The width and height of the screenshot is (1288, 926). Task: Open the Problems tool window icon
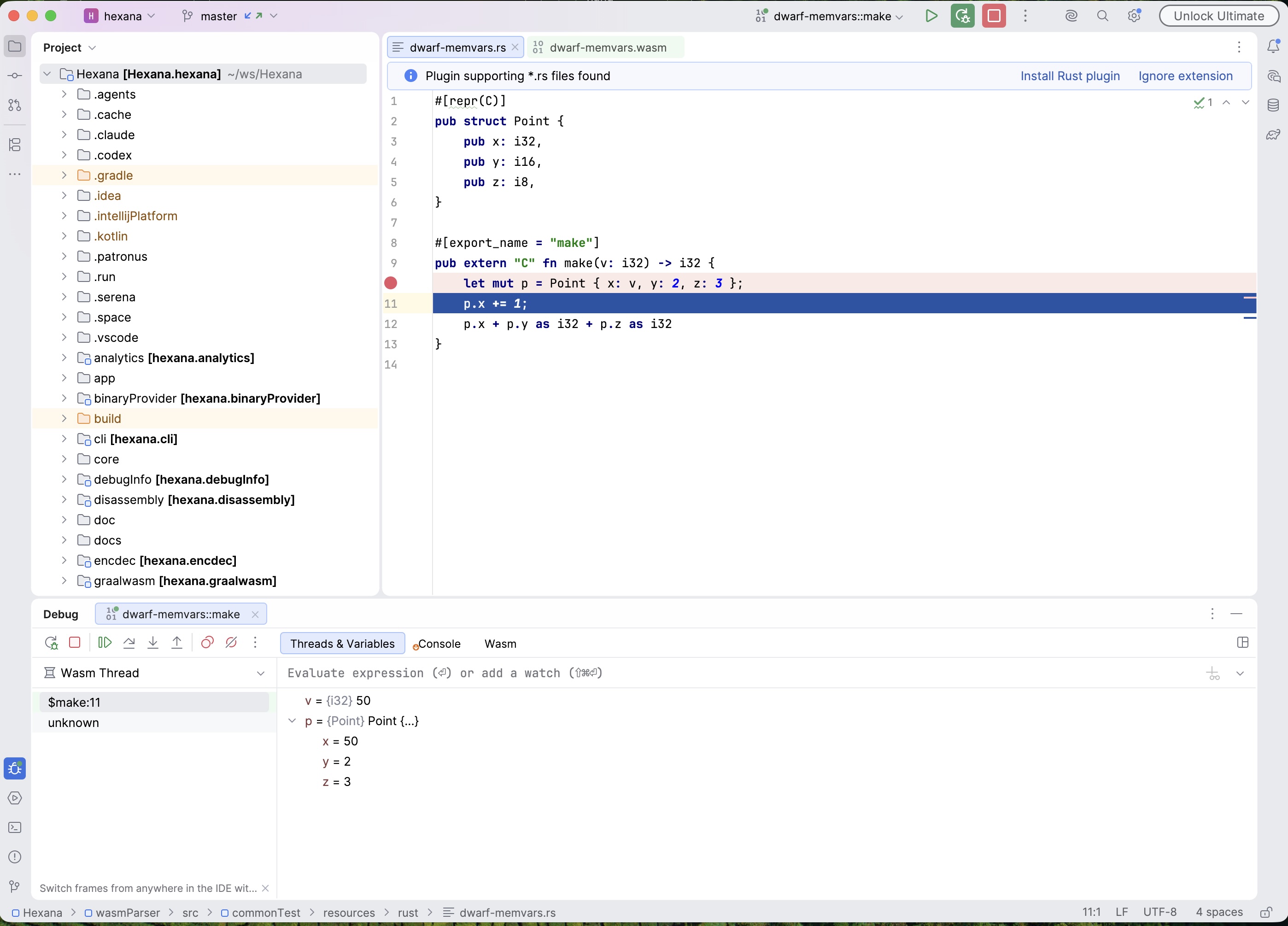pos(15,857)
